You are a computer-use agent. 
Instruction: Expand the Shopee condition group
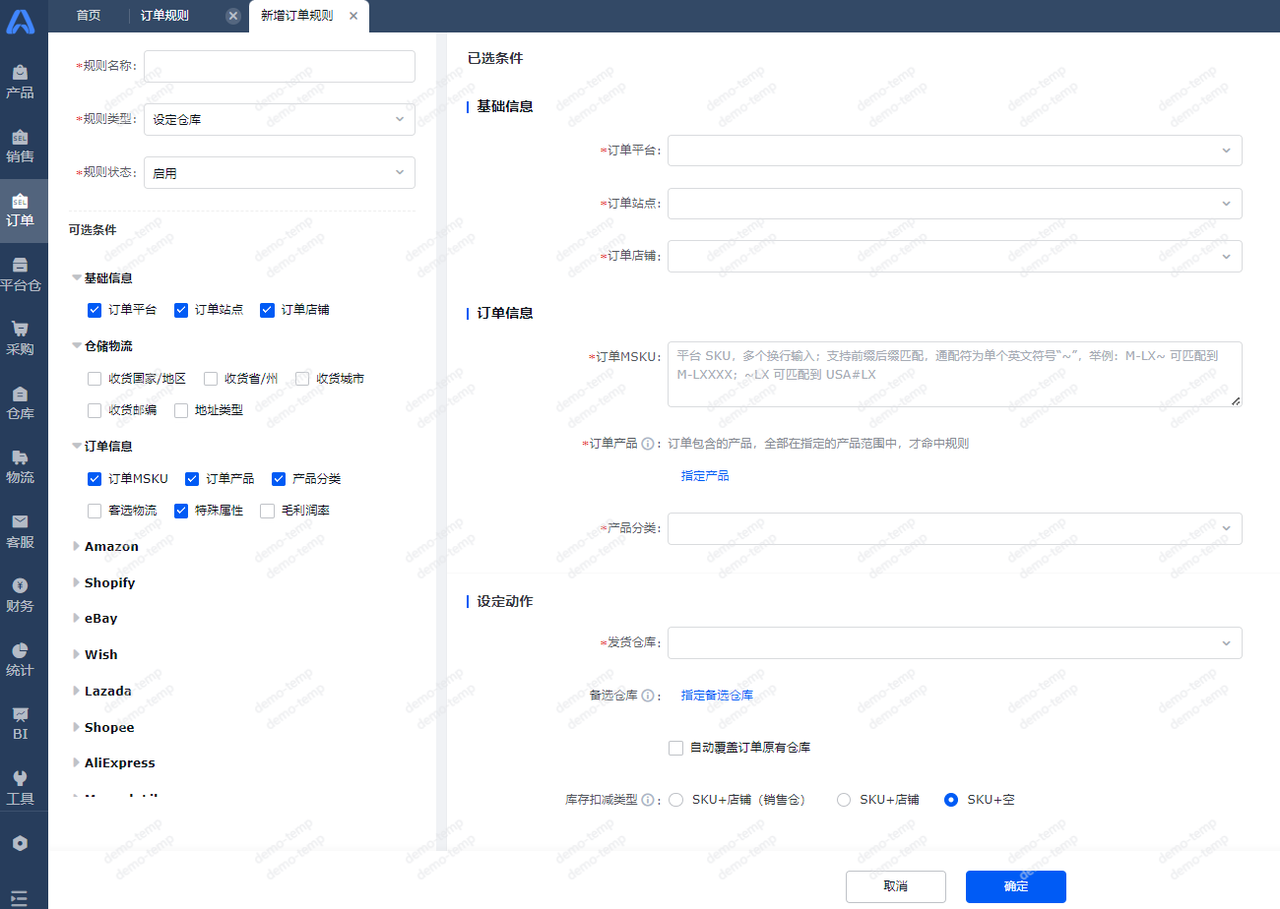(x=77, y=727)
